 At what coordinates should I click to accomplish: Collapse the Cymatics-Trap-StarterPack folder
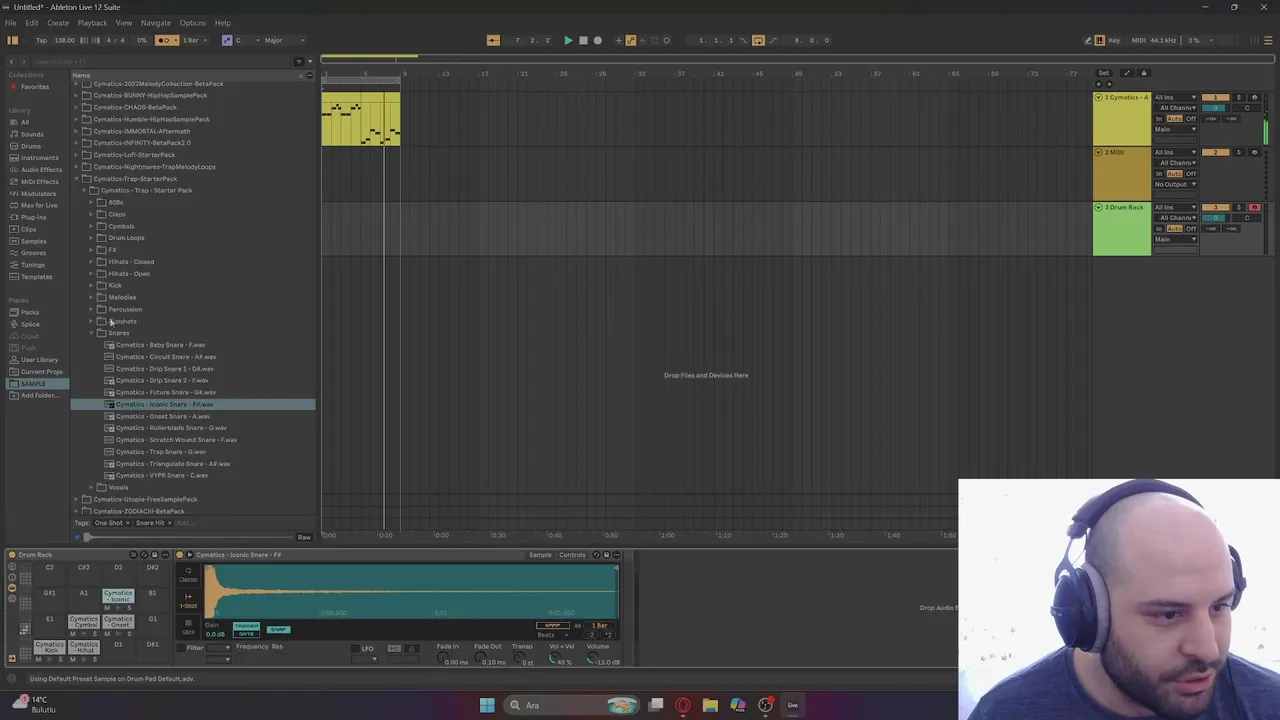click(76, 179)
